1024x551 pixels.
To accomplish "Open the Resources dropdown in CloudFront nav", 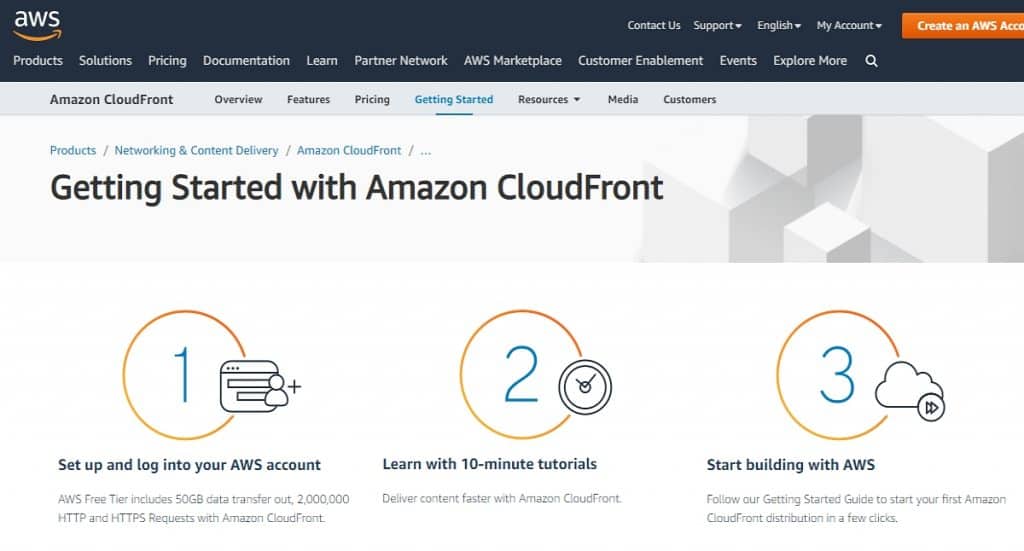I will [x=549, y=99].
